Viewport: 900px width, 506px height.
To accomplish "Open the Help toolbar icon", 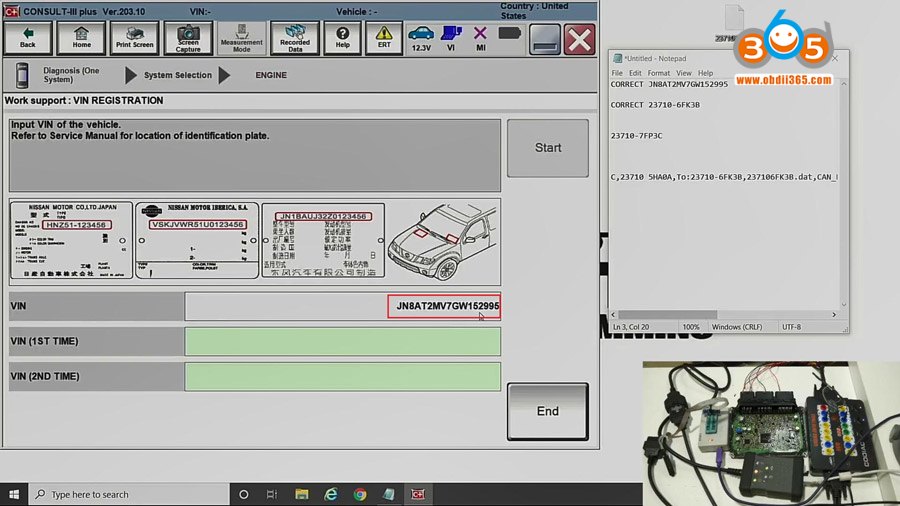I will 343,38.
